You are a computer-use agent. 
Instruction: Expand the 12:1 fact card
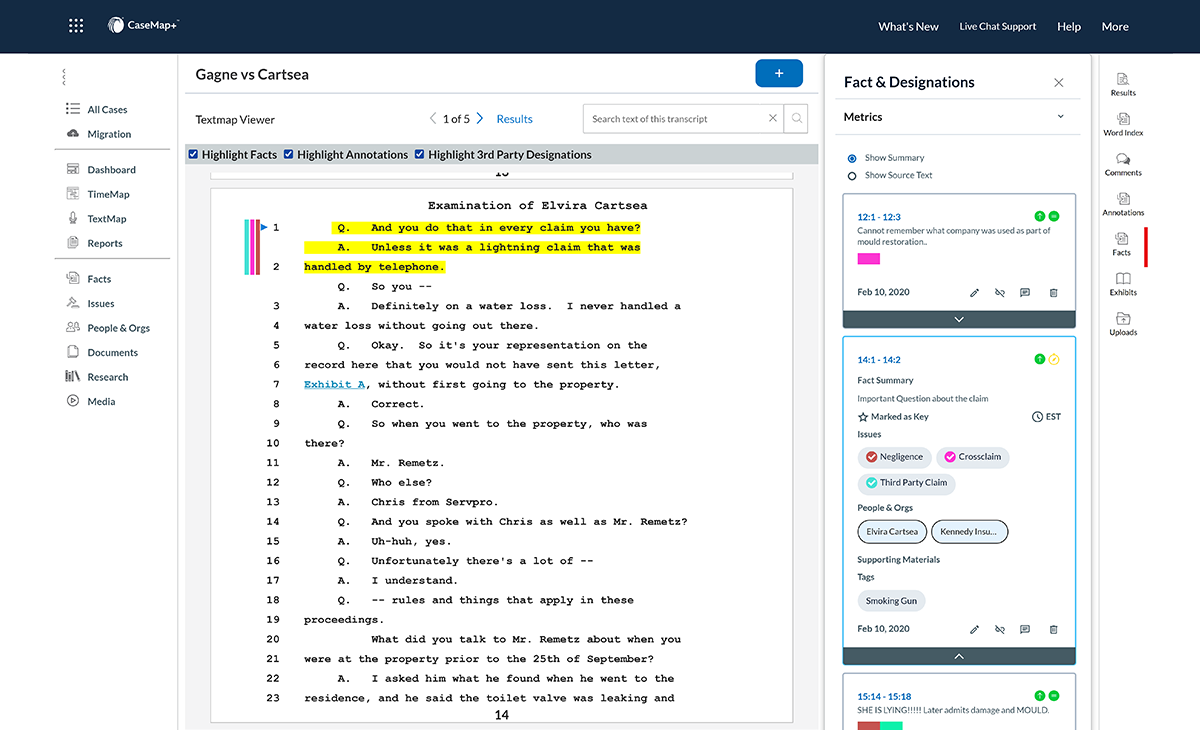[x=958, y=319]
